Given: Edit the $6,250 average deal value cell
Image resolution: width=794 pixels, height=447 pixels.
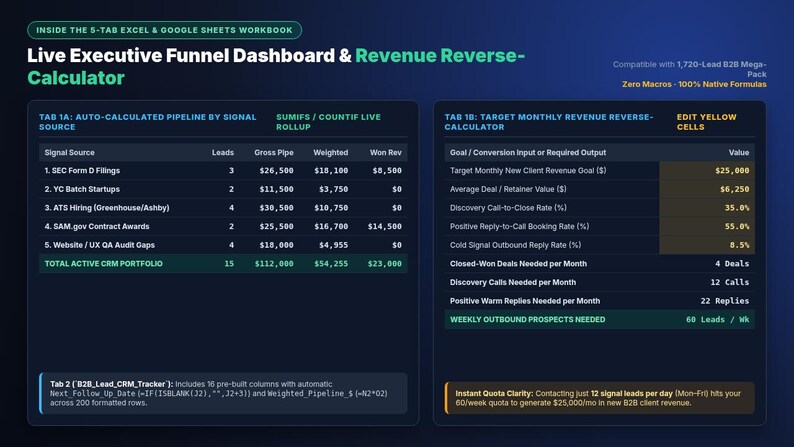Looking at the screenshot, I should pyautogui.click(x=707, y=189).
